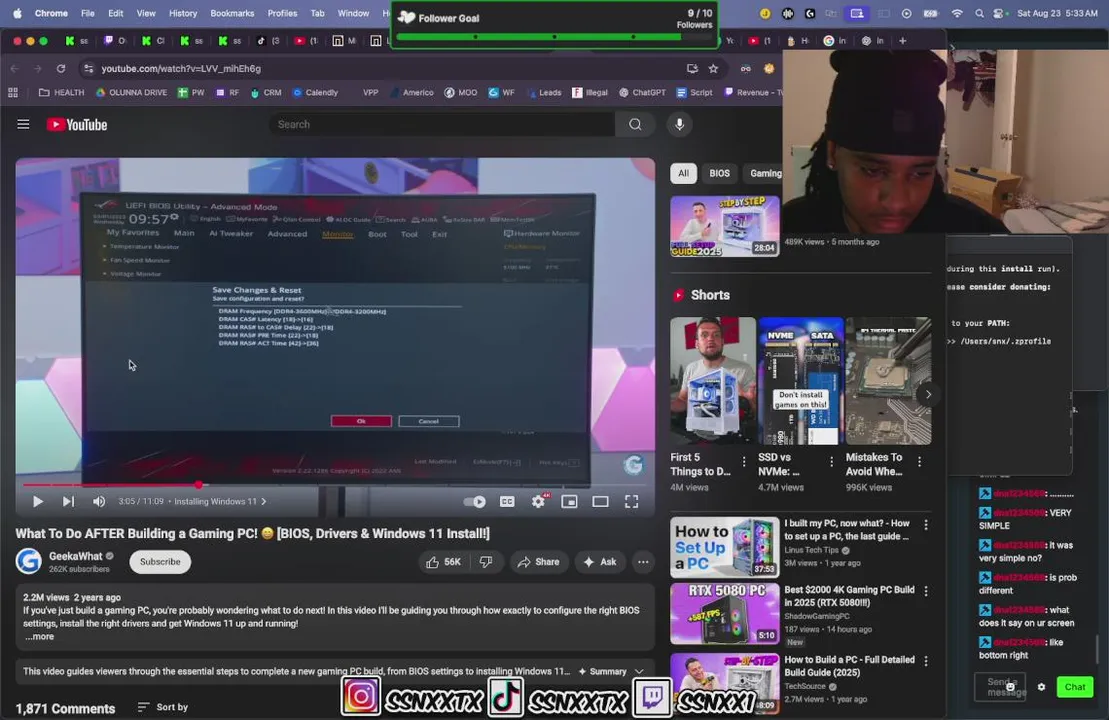Open the Best $2000 4K Gaming PC Build video
The image size is (1109, 720).
pos(725,613)
